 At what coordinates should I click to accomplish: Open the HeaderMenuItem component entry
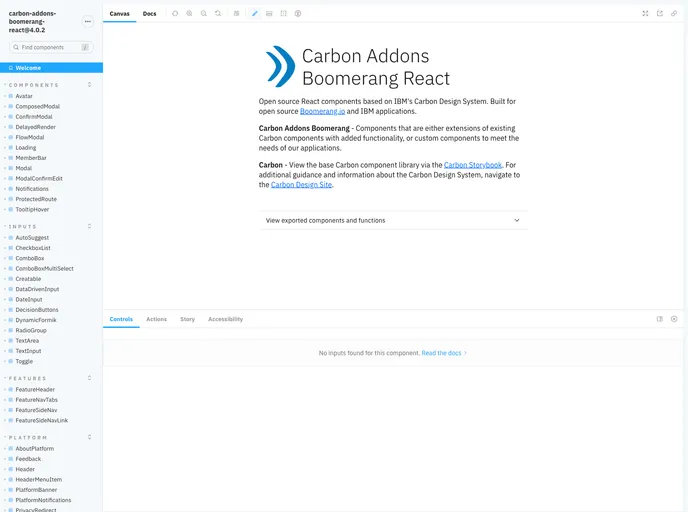point(39,480)
